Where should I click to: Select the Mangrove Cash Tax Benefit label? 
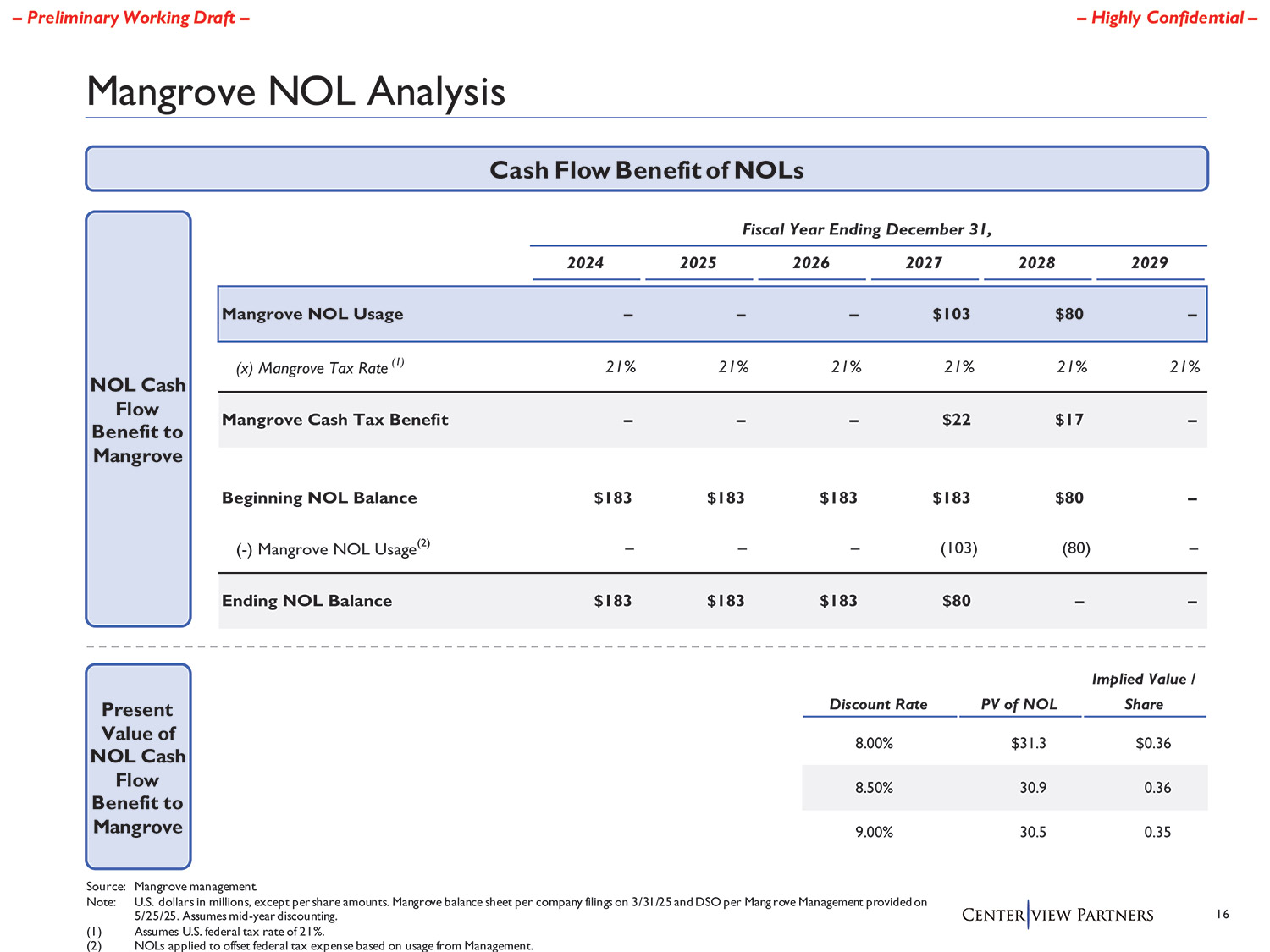[334, 420]
